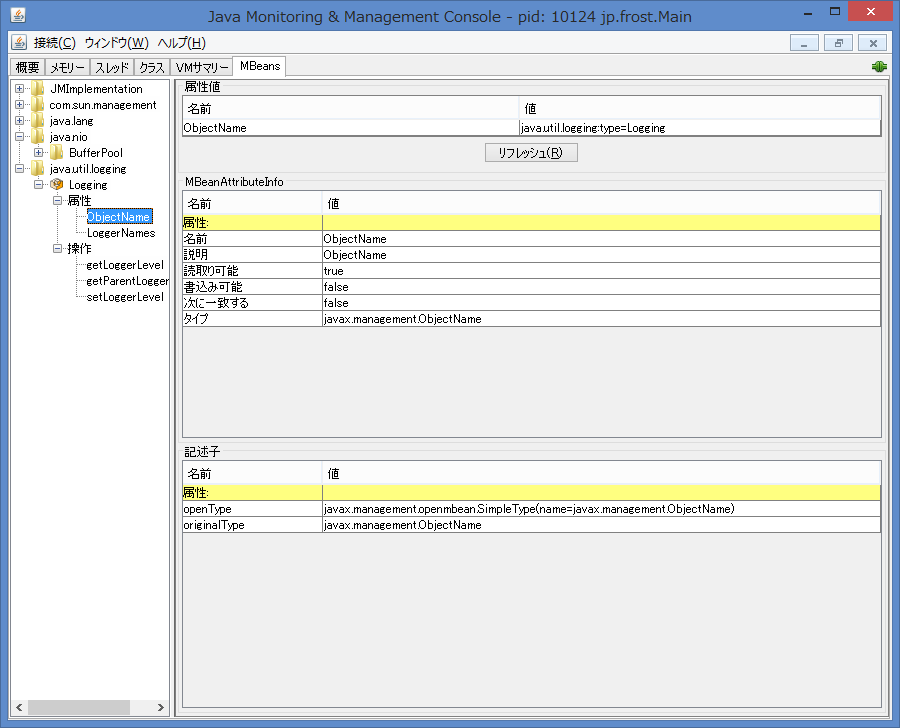The image size is (900, 728).
Task: Collapse the java.nio tree node
Action: 19,136
